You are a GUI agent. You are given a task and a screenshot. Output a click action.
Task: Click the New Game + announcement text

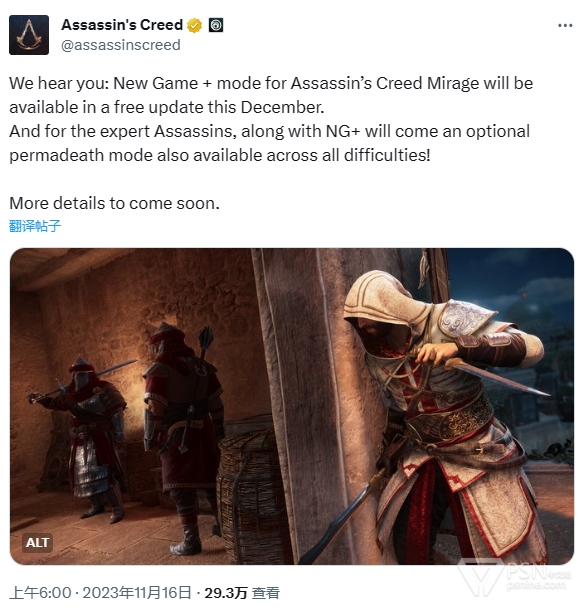(x=271, y=95)
